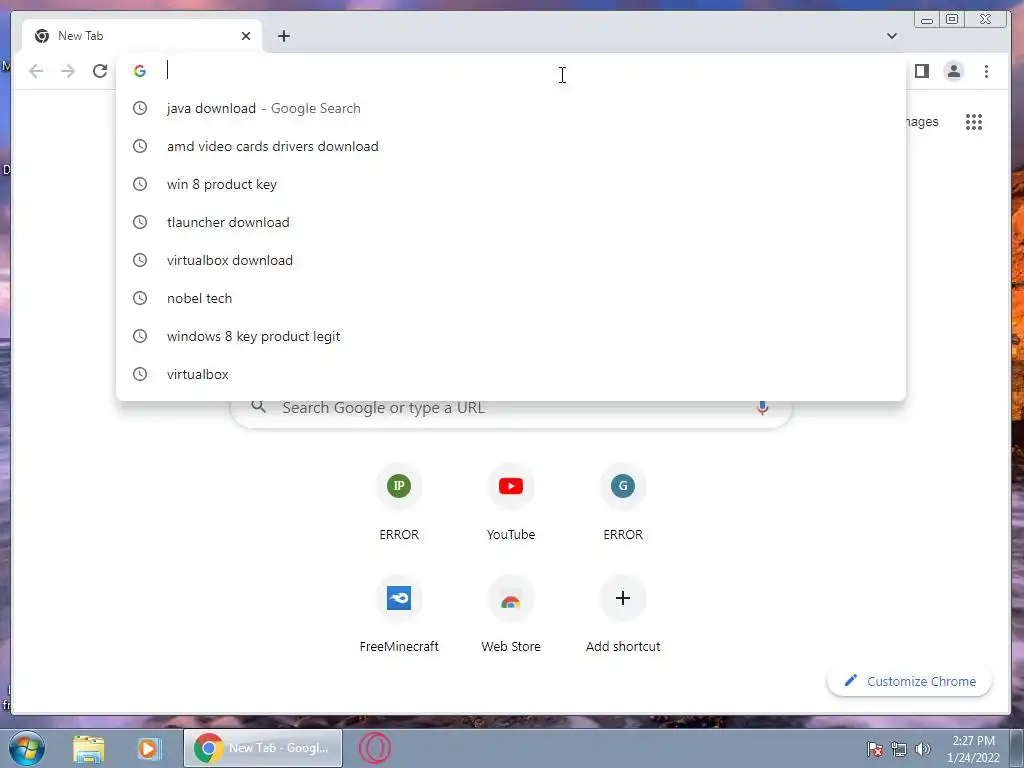Open Chrome three-dot menu
1024x768 pixels.
pyautogui.click(x=986, y=71)
